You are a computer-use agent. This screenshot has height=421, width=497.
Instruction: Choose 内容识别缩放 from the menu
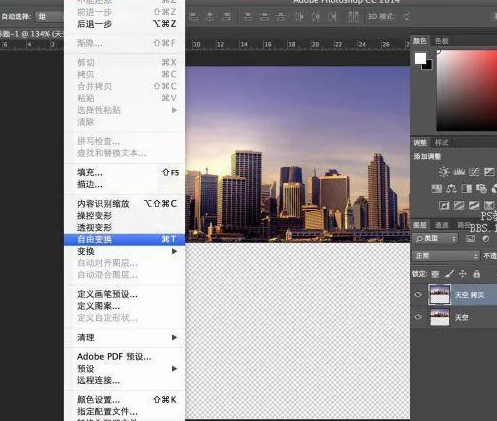coord(125,204)
